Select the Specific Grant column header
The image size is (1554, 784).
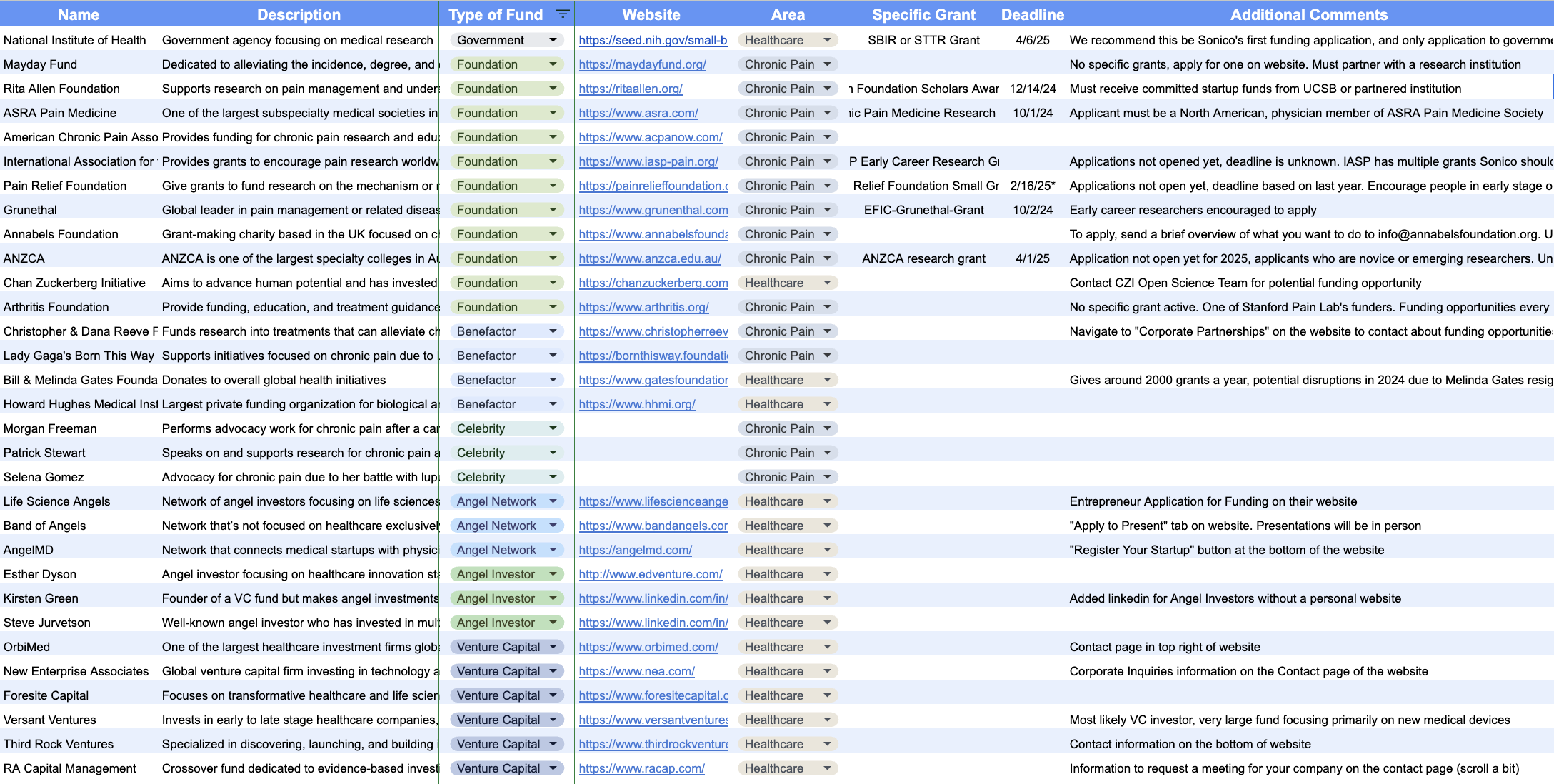point(923,14)
